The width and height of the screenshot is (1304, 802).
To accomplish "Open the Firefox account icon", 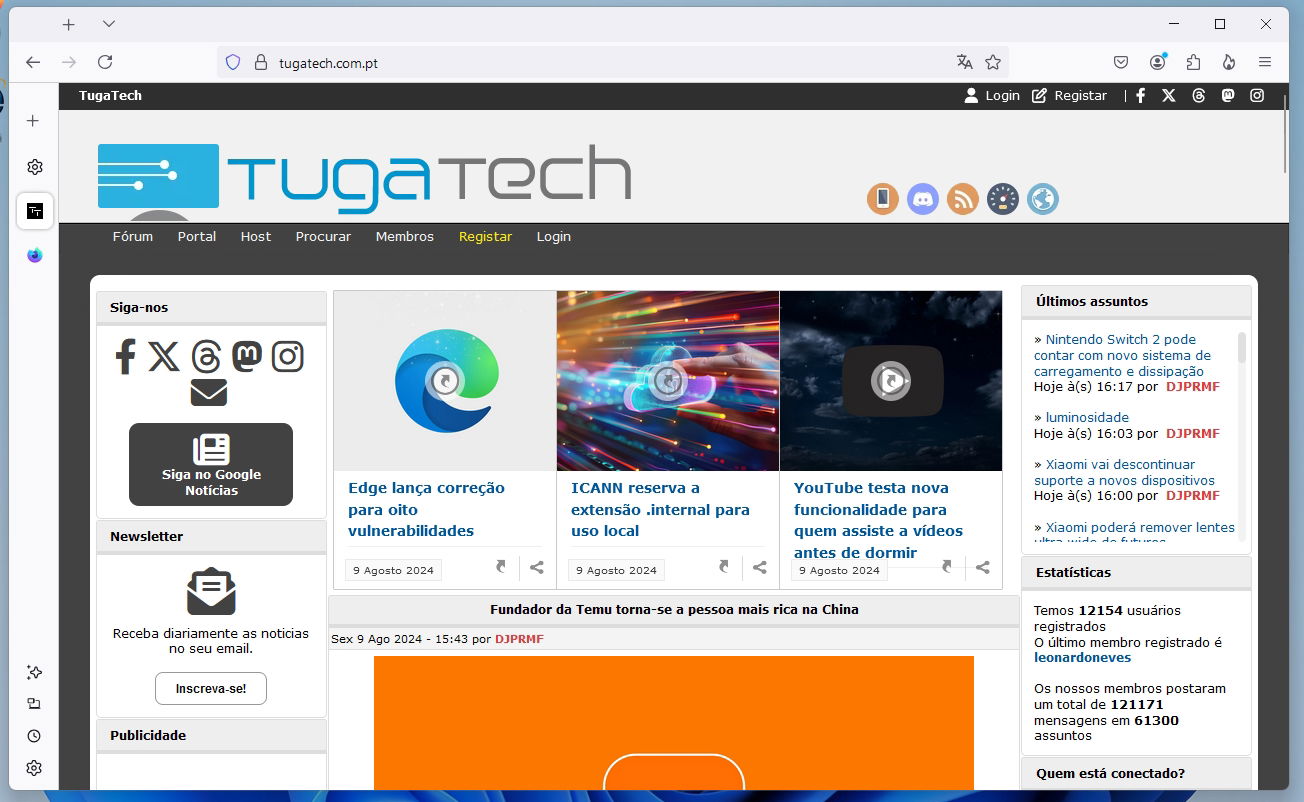I will (1158, 62).
